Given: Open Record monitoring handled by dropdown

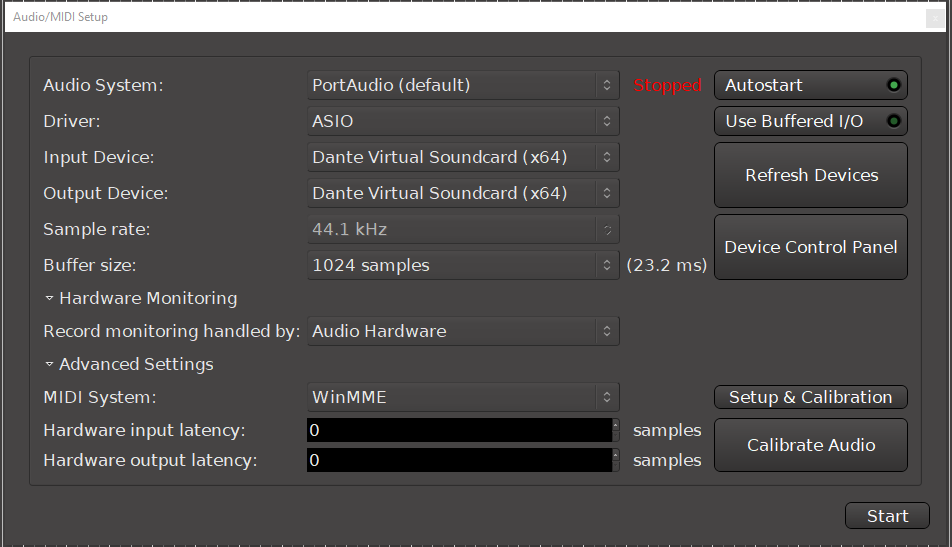Looking at the screenshot, I should (463, 332).
